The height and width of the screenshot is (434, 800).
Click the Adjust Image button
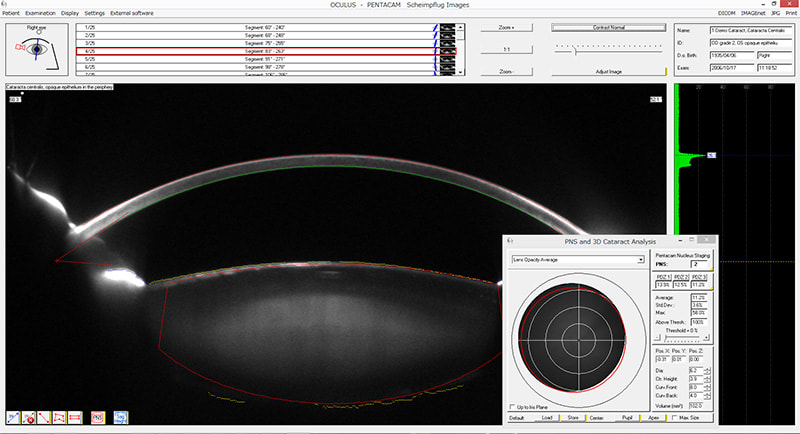pyautogui.click(x=608, y=72)
